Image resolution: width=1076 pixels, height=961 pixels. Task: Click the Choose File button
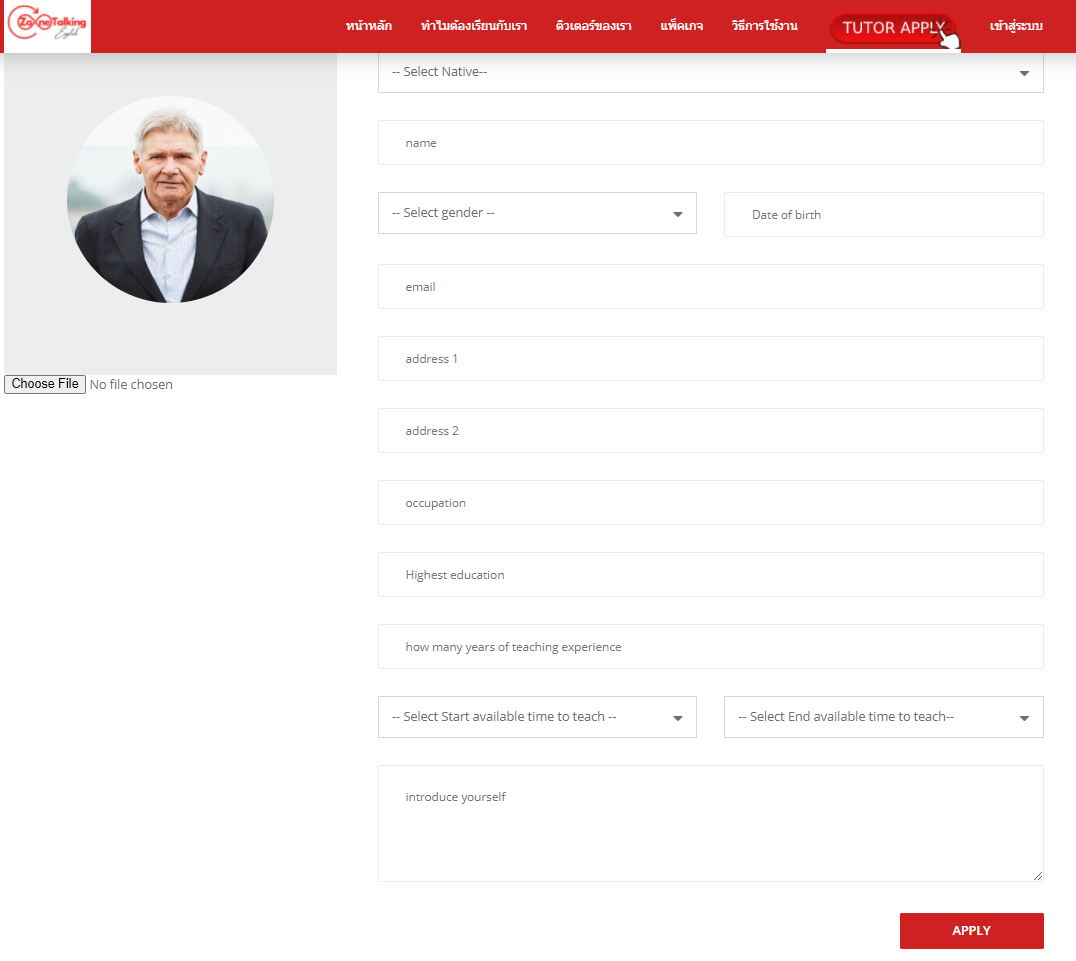point(45,384)
